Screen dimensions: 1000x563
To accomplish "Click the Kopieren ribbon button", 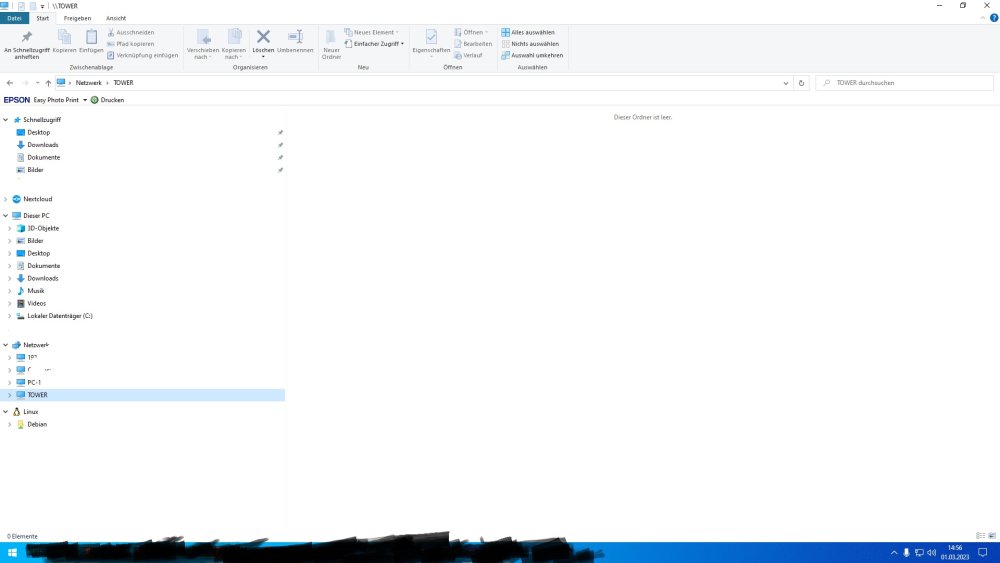I will click(x=64, y=42).
